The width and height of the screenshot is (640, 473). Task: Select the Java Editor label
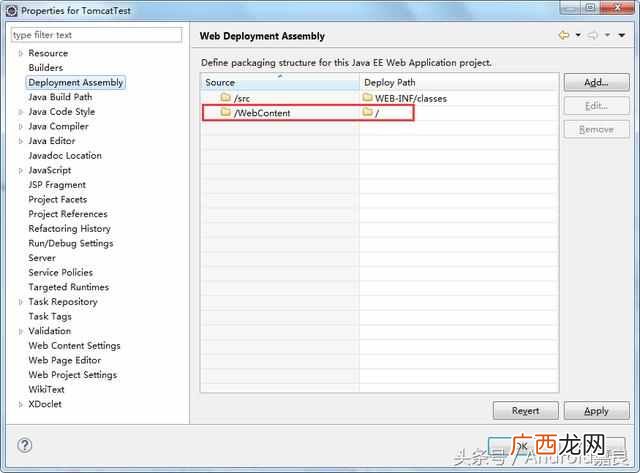point(52,141)
